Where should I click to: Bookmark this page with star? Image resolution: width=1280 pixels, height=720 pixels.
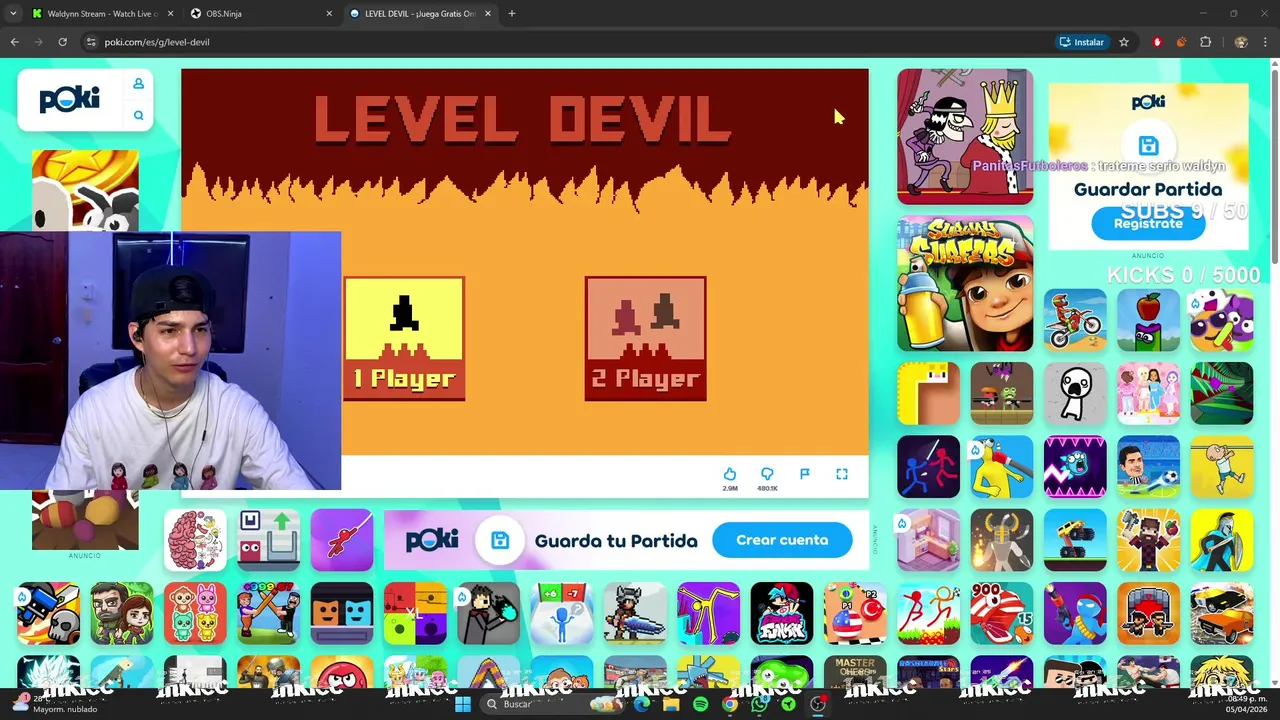1124,42
